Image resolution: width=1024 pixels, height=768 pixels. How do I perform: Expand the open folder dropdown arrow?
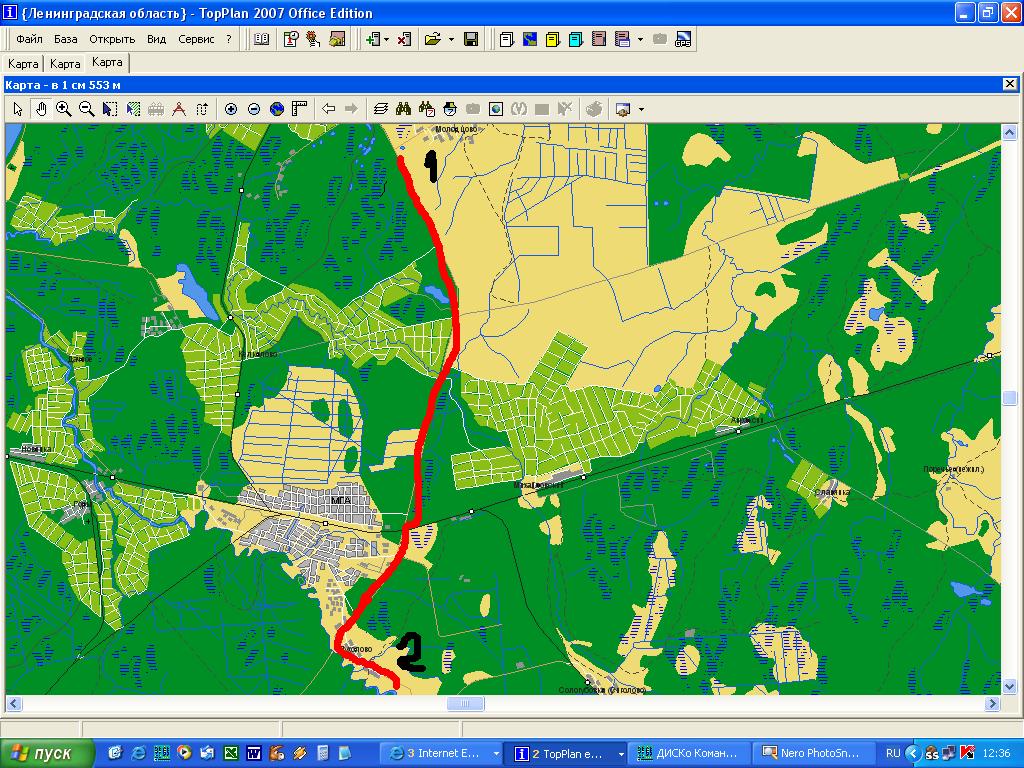(451, 40)
